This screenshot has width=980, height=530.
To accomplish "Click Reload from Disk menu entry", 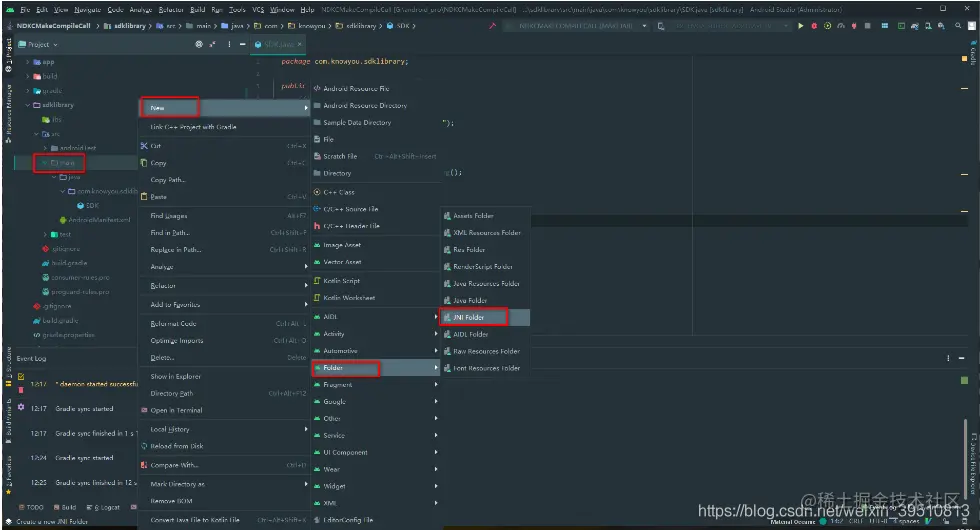I will (x=223, y=446).
